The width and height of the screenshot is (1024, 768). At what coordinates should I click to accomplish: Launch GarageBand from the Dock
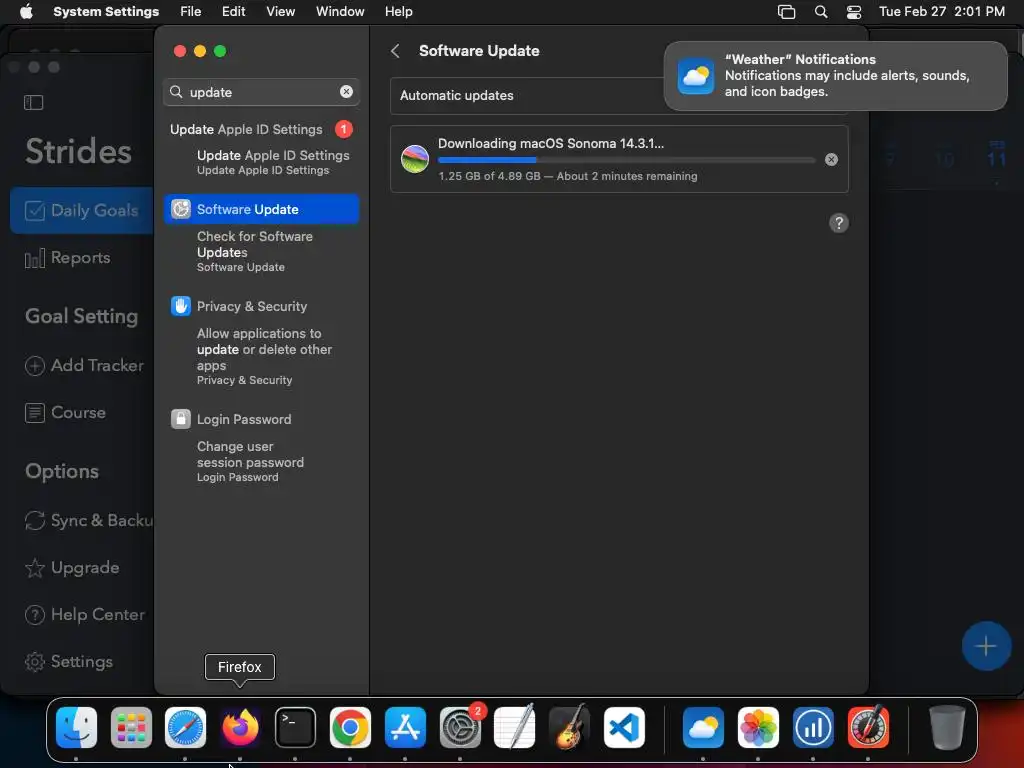click(569, 727)
